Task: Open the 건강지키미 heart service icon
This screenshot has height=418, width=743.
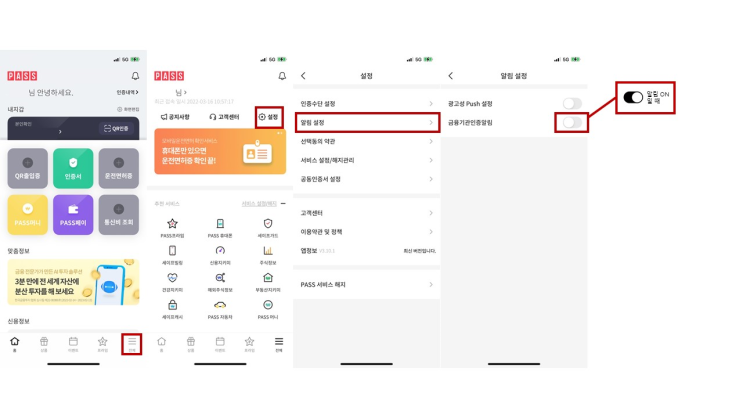Action: coord(172,282)
